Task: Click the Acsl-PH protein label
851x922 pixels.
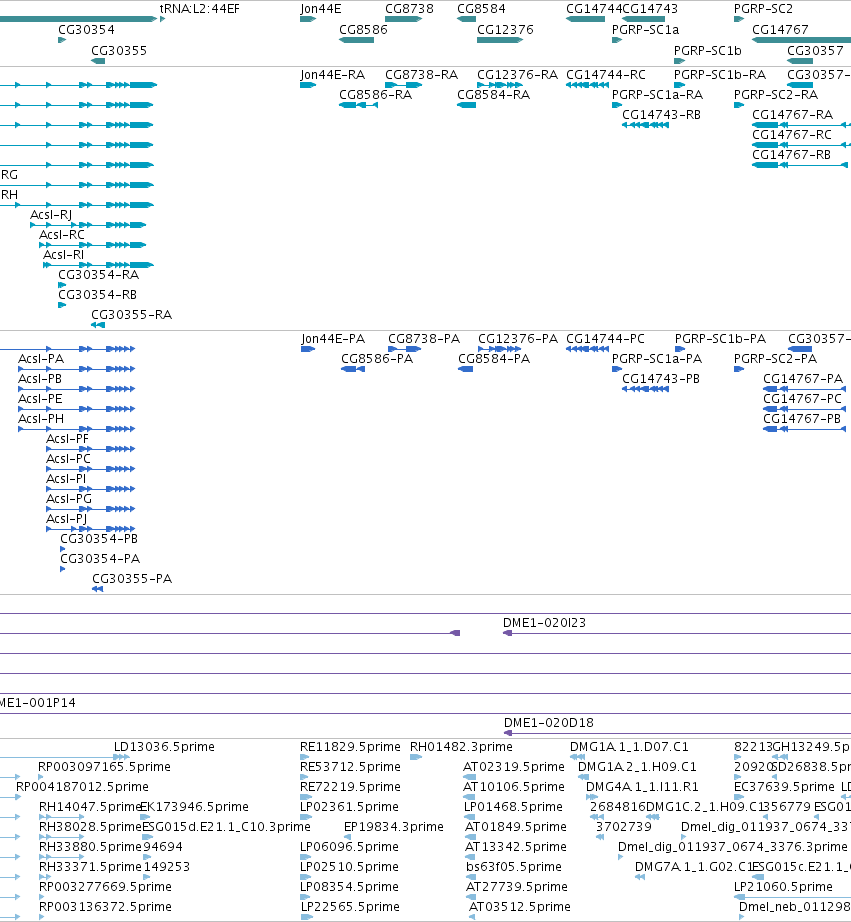Action: tap(41, 419)
